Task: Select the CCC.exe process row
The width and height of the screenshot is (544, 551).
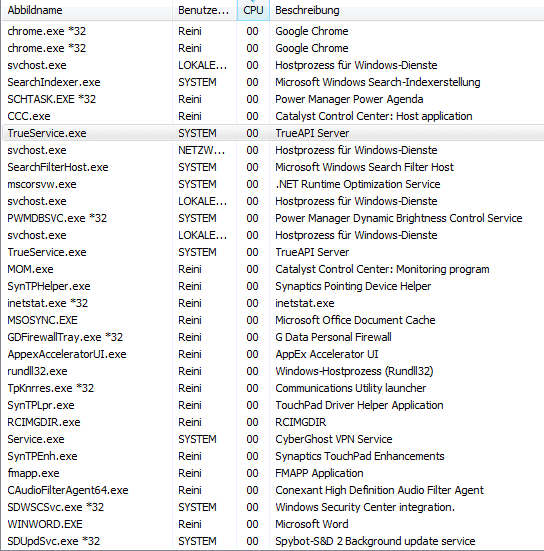Action: click(x=273, y=116)
